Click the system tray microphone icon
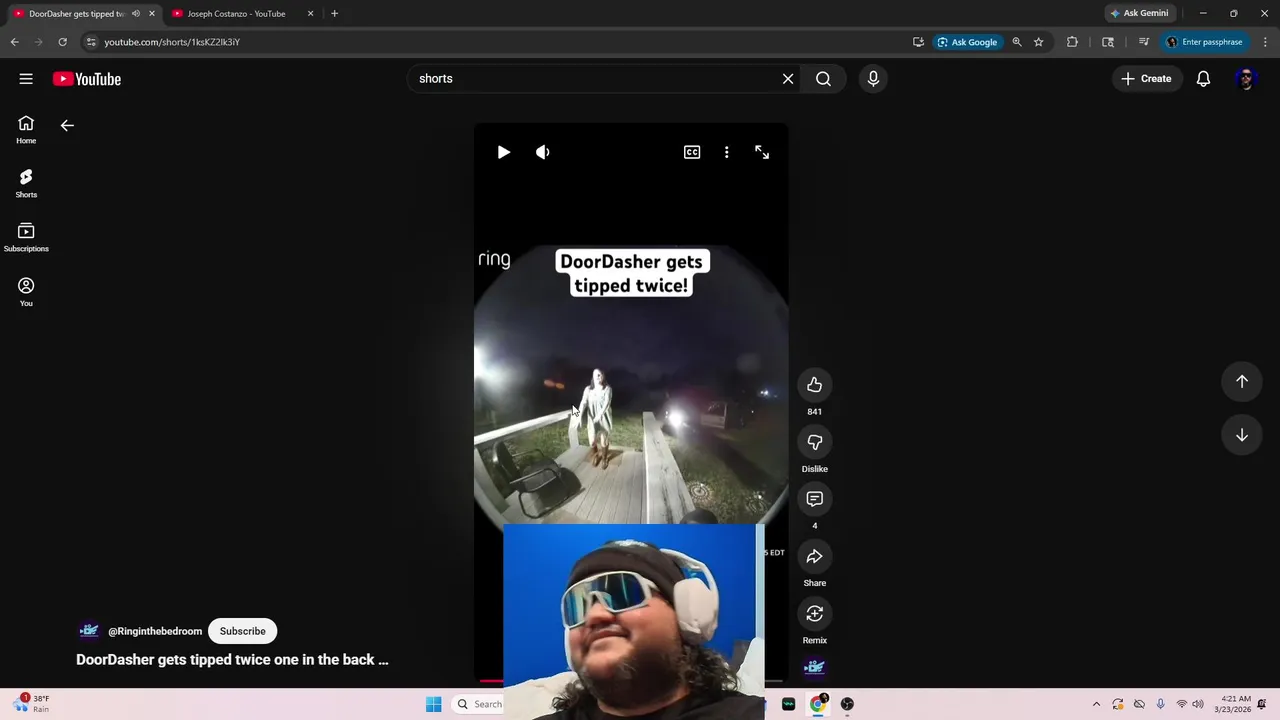This screenshot has width=1280, height=720. (x=1160, y=704)
